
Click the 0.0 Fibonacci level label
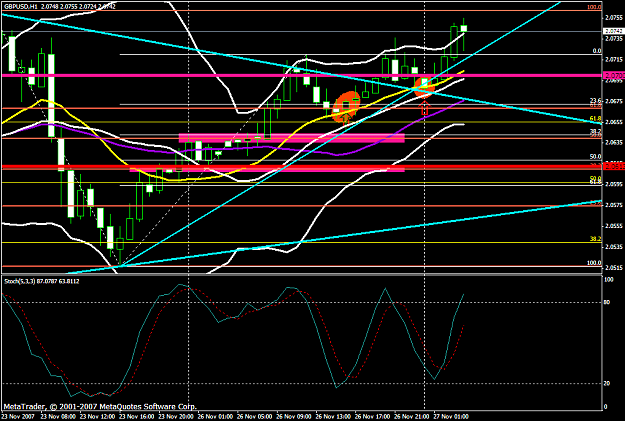[x=597, y=51]
